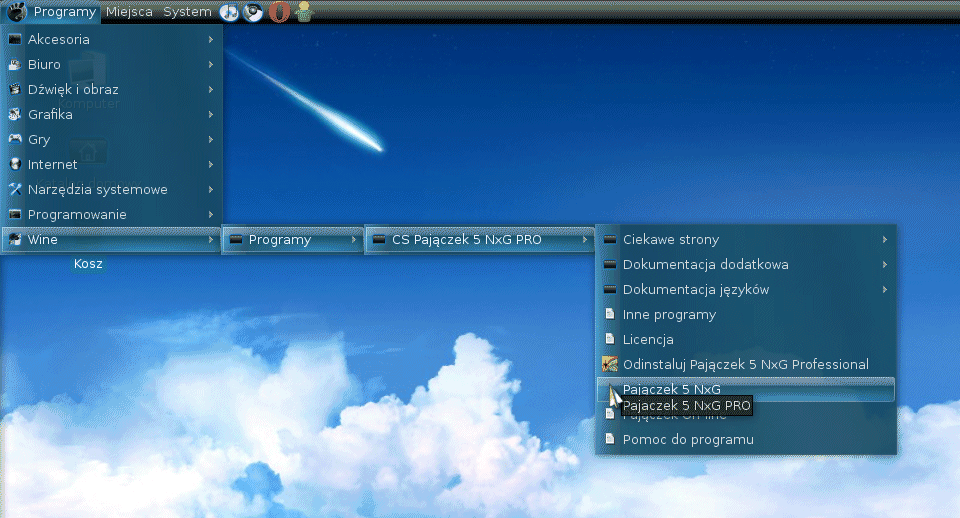
Task: Click the Kosz desktop label
Action: [88, 264]
